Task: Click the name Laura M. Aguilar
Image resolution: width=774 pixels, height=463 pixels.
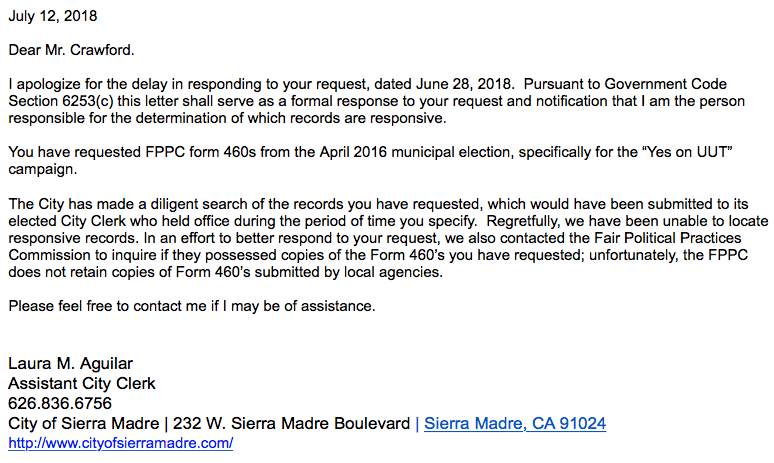Action: click(x=71, y=364)
